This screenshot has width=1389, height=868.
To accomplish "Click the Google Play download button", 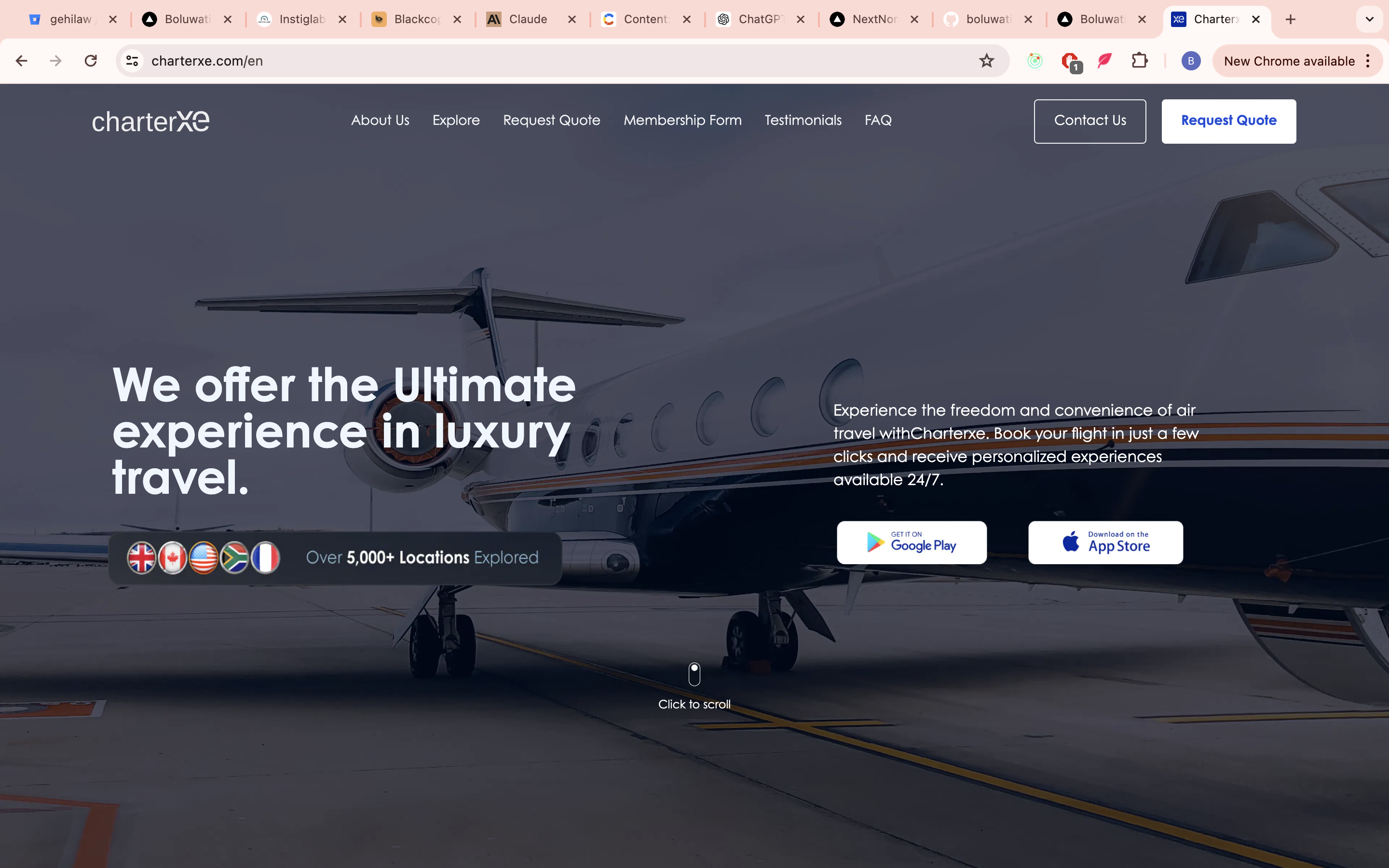I will pos(912,542).
